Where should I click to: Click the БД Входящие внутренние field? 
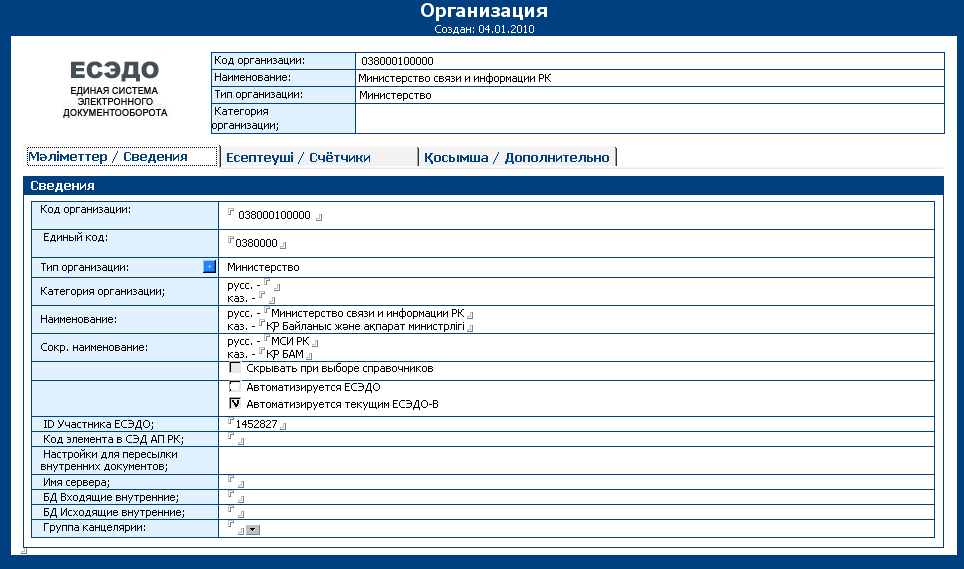236,497
